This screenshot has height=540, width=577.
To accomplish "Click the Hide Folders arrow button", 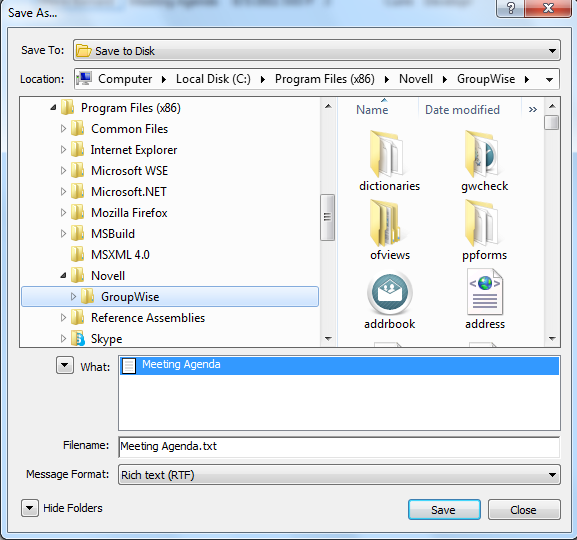I will (30, 508).
